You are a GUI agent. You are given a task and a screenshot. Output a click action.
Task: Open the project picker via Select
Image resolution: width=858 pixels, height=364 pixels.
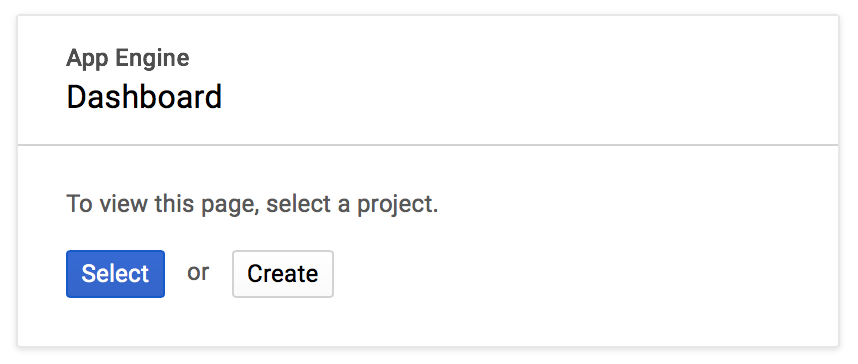point(115,274)
